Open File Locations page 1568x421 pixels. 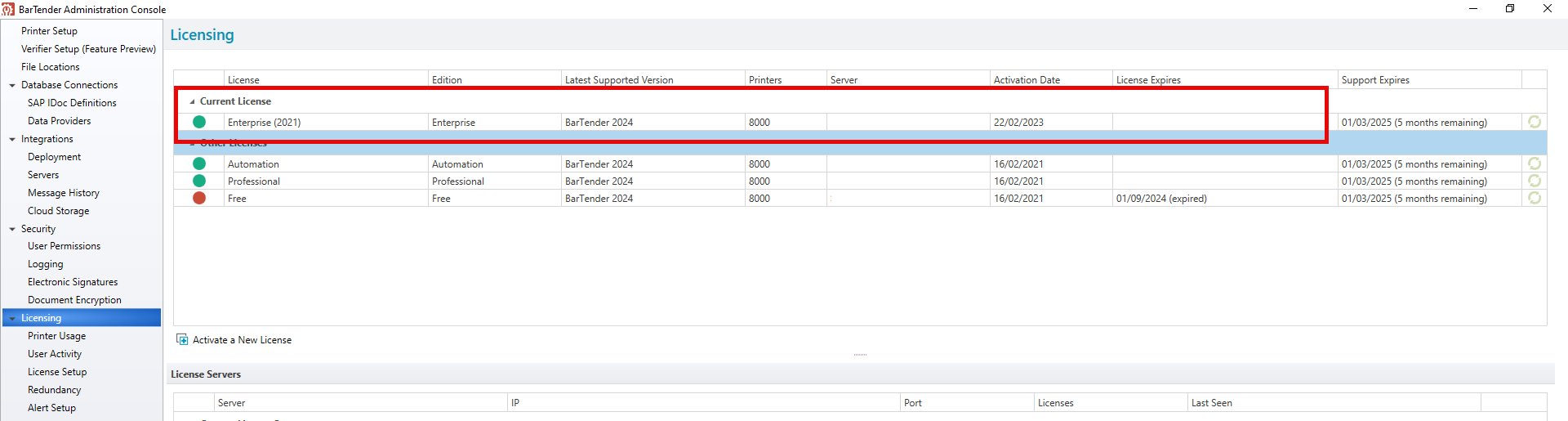pos(51,67)
